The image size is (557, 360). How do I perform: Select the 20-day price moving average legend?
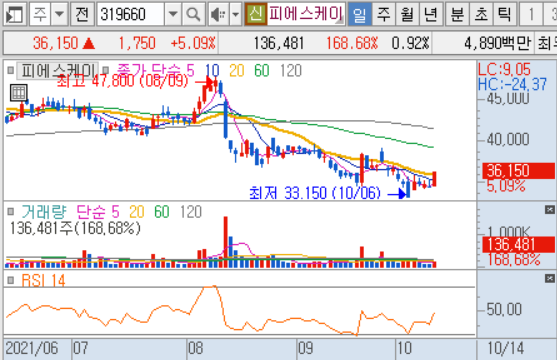click(x=237, y=70)
